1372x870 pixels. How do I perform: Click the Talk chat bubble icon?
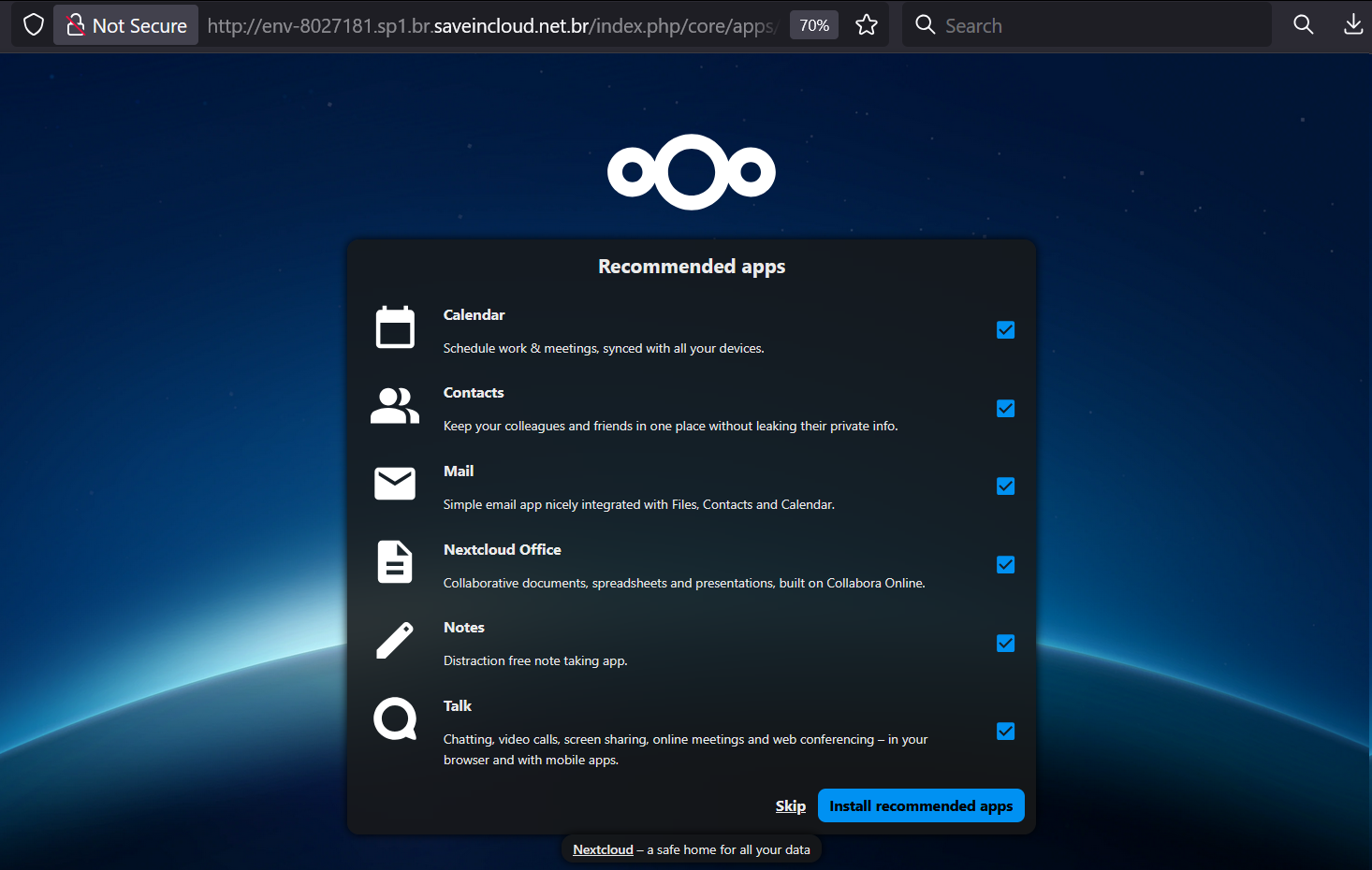(395, 718)
